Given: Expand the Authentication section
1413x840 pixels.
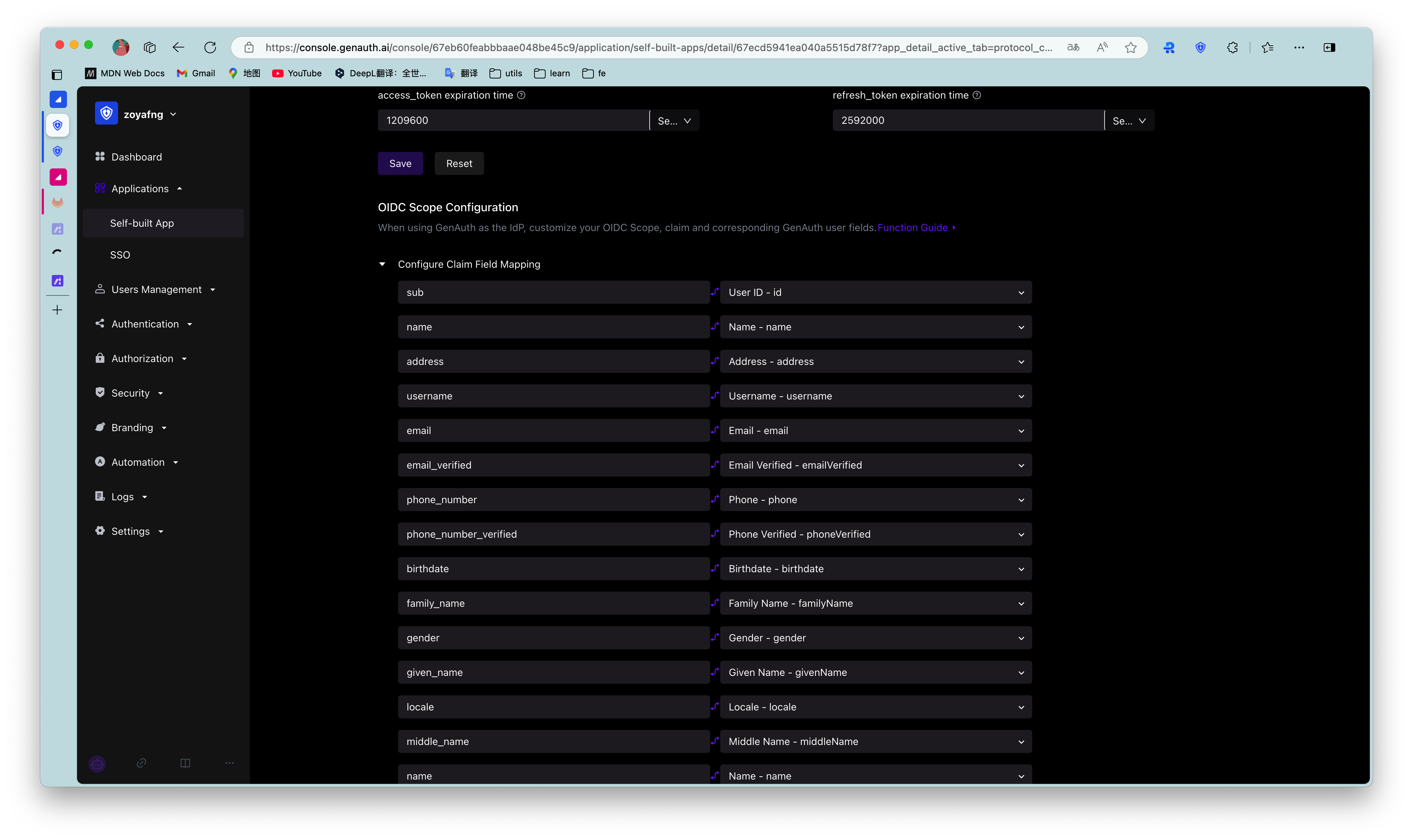Looking at the screenshot, I should click(144, 324).
